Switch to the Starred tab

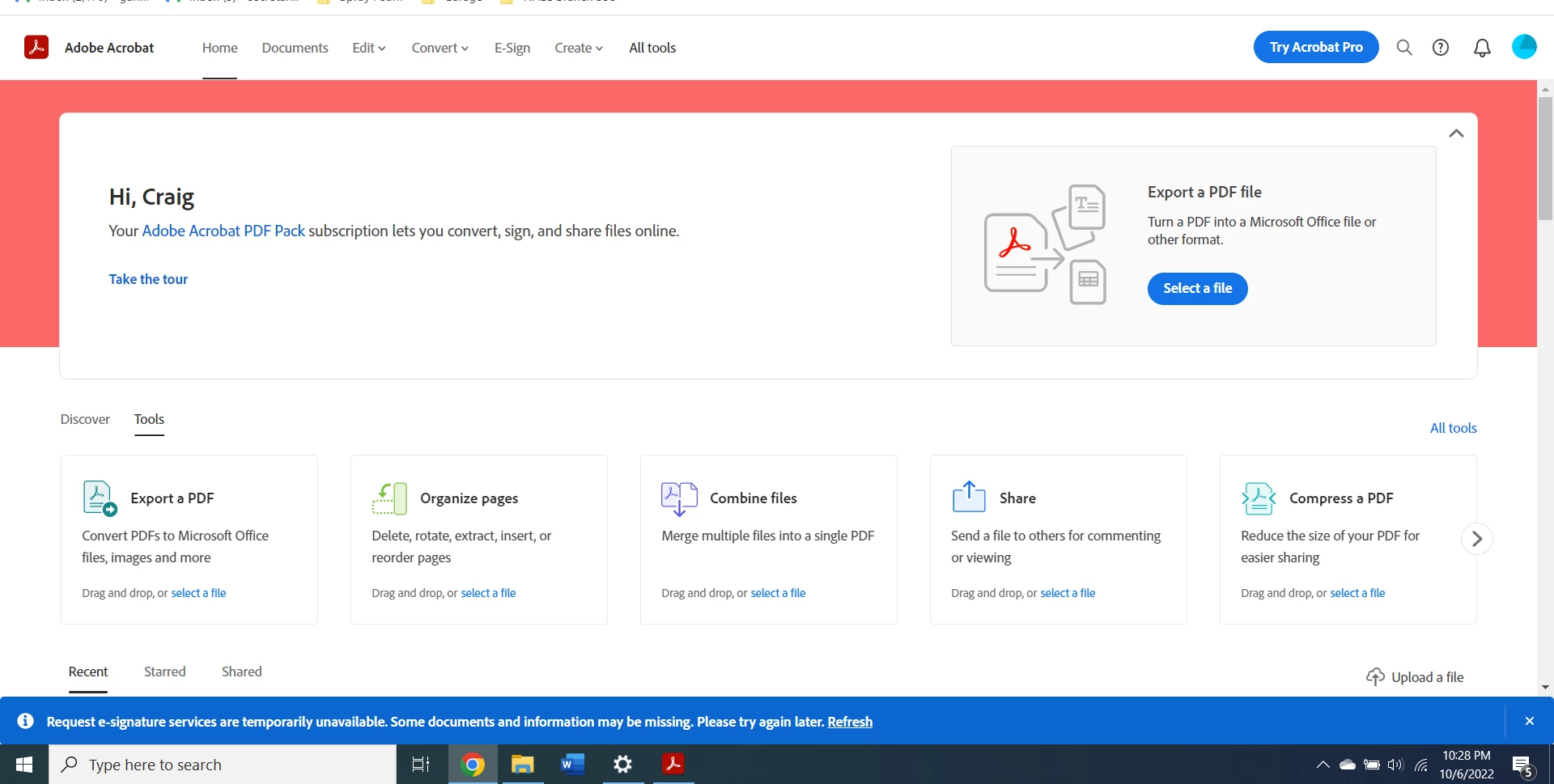click(165, 672)
